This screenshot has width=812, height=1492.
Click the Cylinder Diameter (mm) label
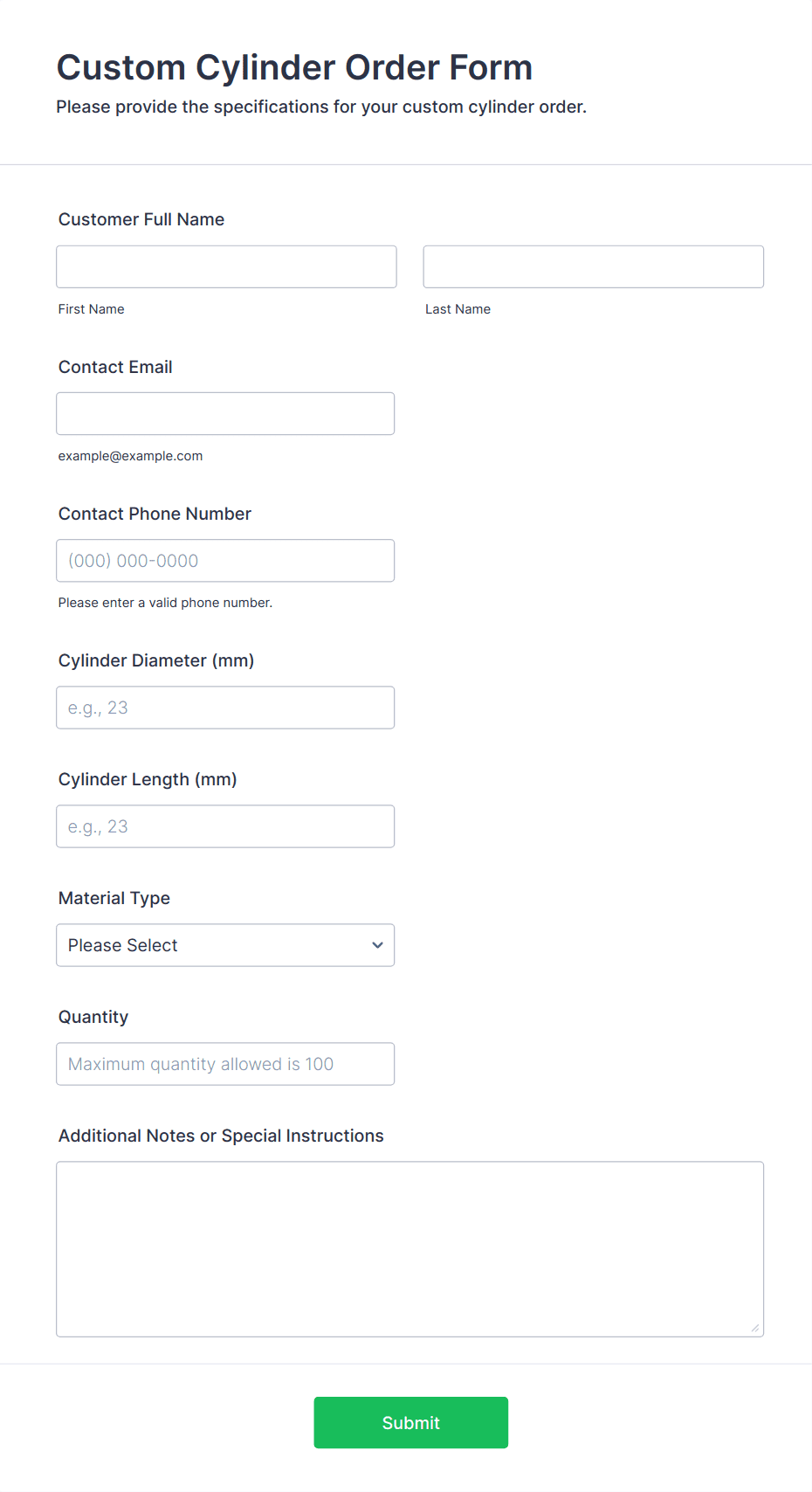click(x=156, y=660)
